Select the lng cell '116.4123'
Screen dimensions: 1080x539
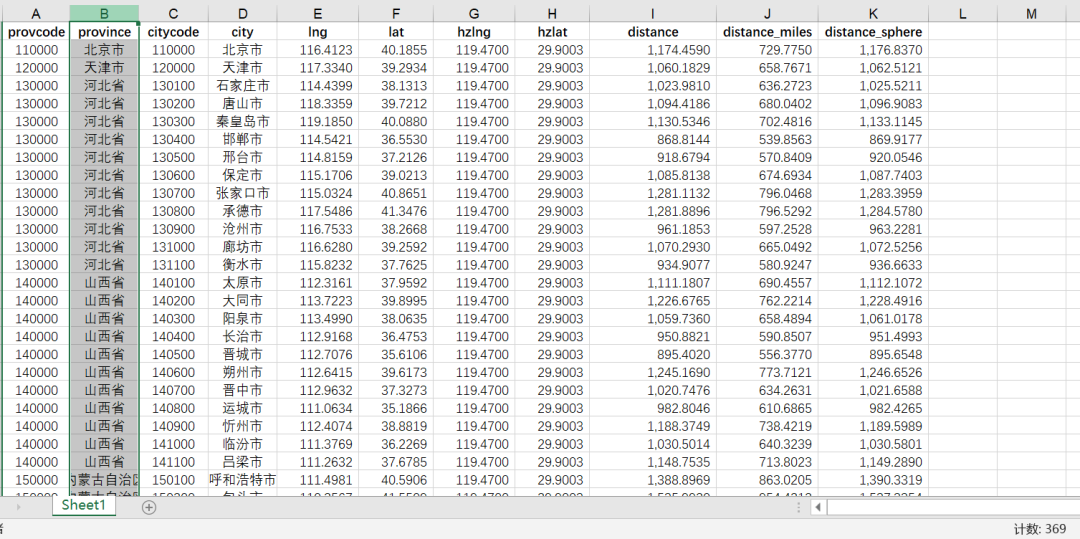[317, 50]
